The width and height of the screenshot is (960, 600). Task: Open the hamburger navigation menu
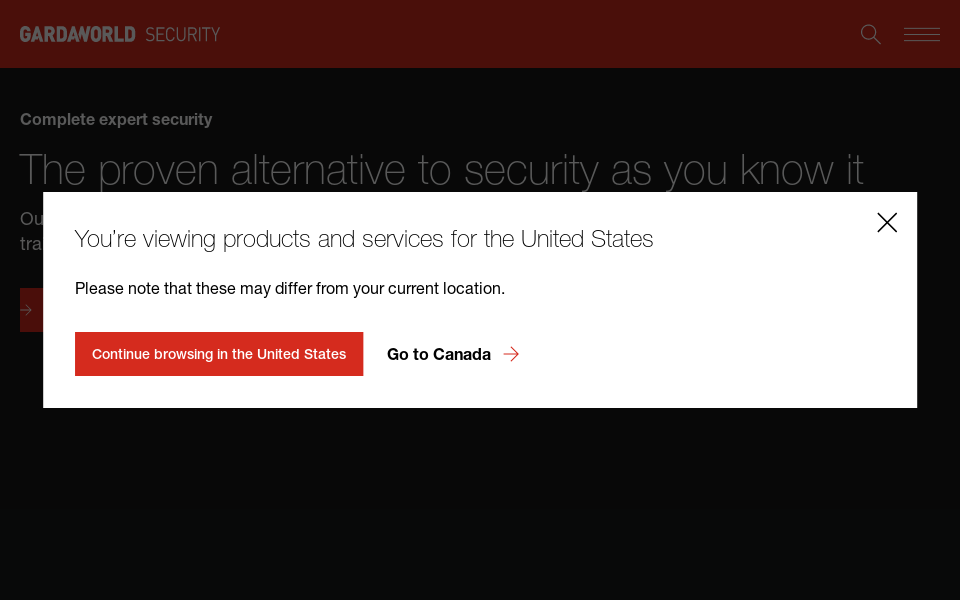coord(921,34)
